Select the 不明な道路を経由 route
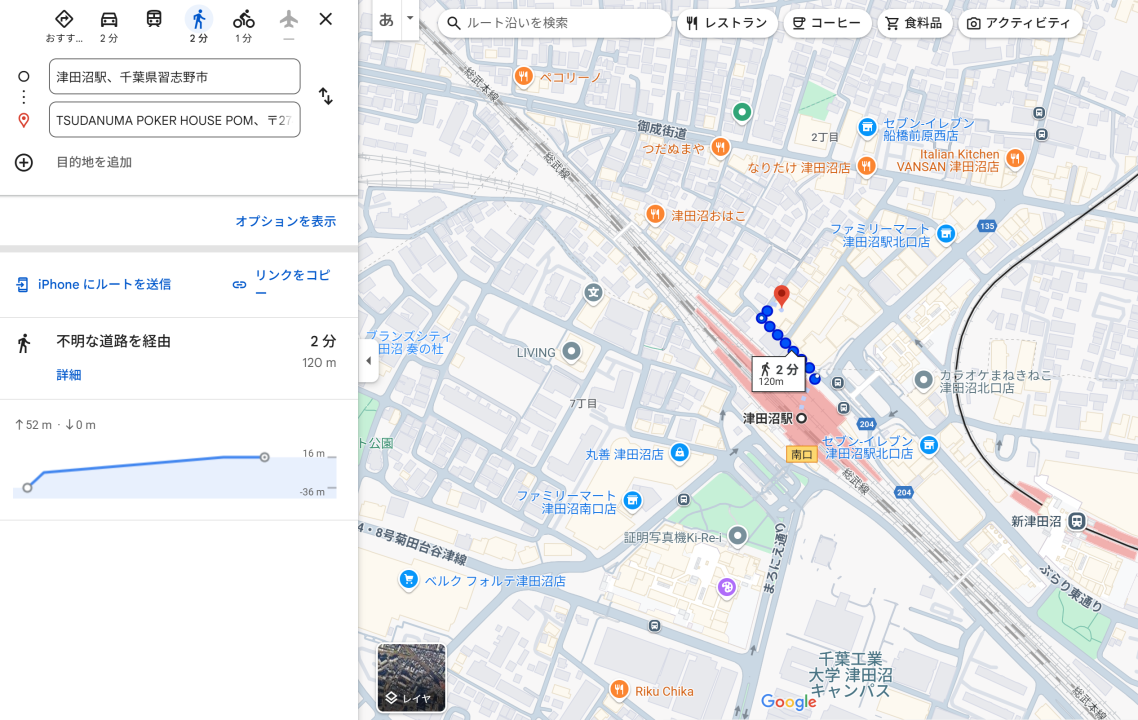Viewport: 1138px width, 720px height. point(113,341)
